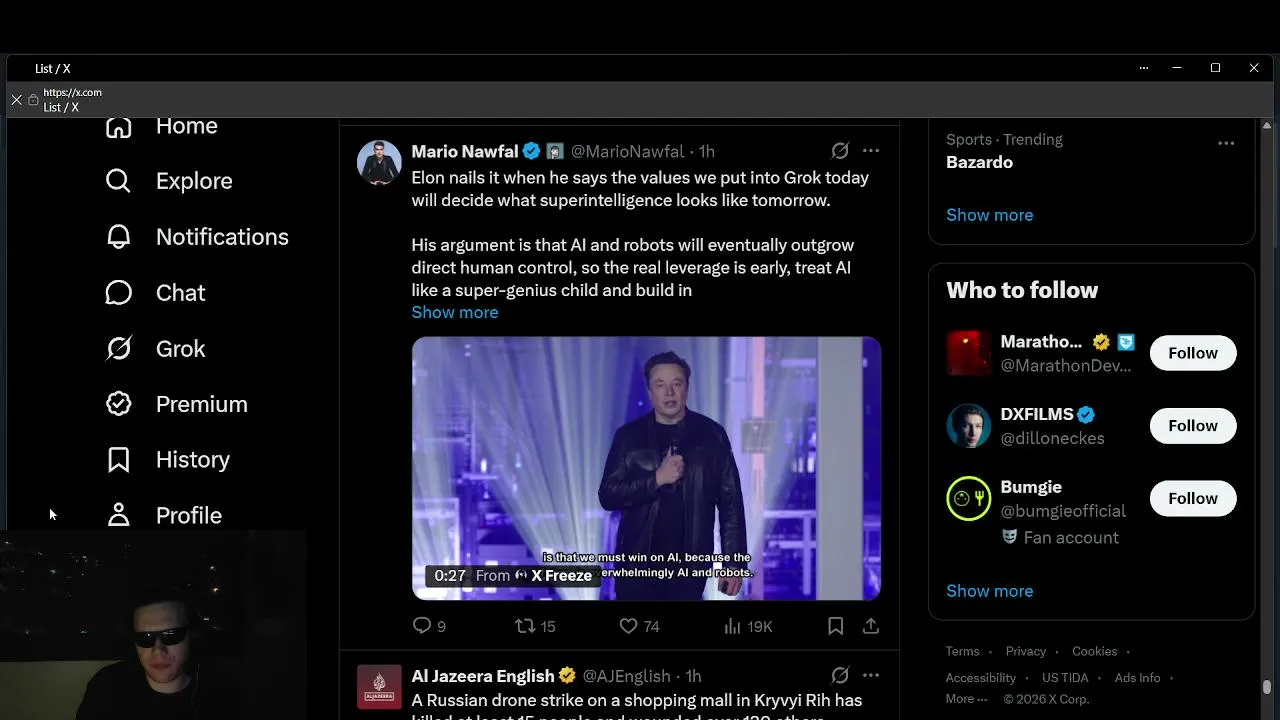This screenshot has height=720, width=1280.
Task: Open the @MarioNawfal handle link
Action: point(628,152)
